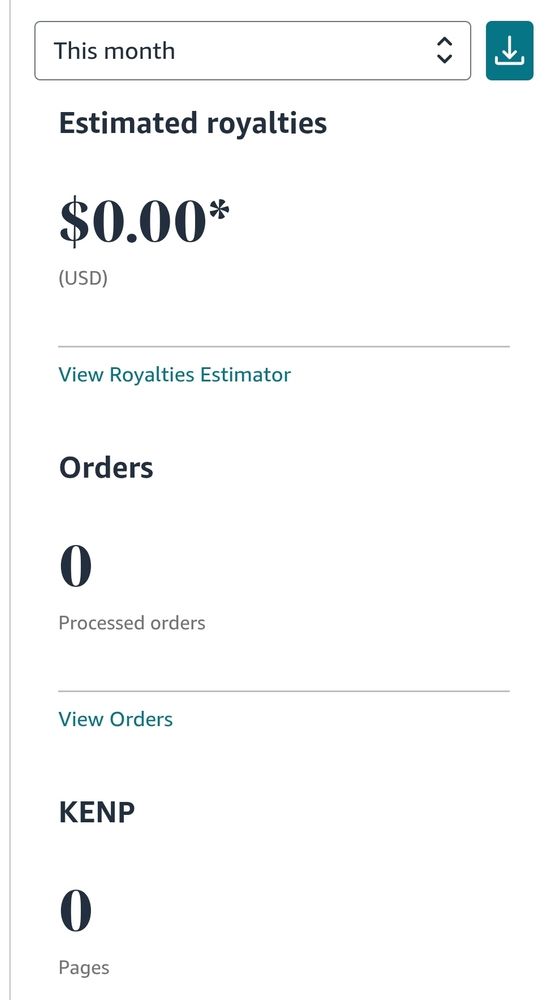Click the (USD) currency label
Screen dimensions: 556x1000
pyautogui.click(x=83, y=279)
